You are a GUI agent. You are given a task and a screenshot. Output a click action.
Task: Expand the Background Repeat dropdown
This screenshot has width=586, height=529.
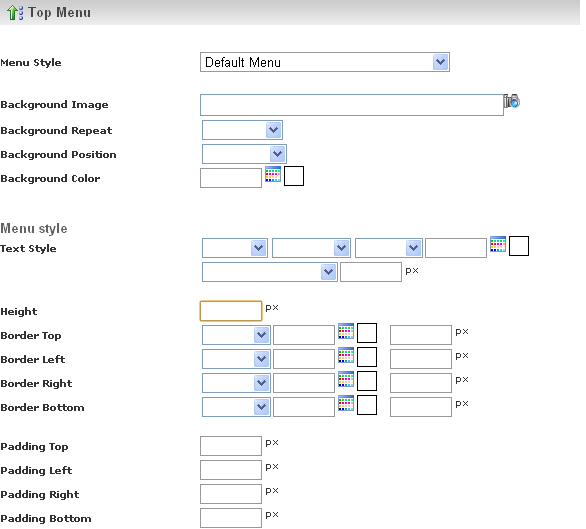point(242,130)
